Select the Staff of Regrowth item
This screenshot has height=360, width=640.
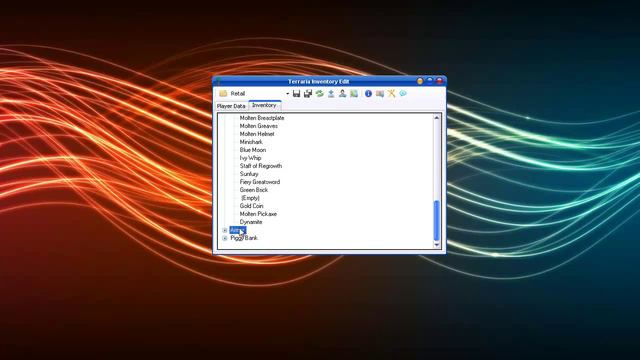pos(261,166)
